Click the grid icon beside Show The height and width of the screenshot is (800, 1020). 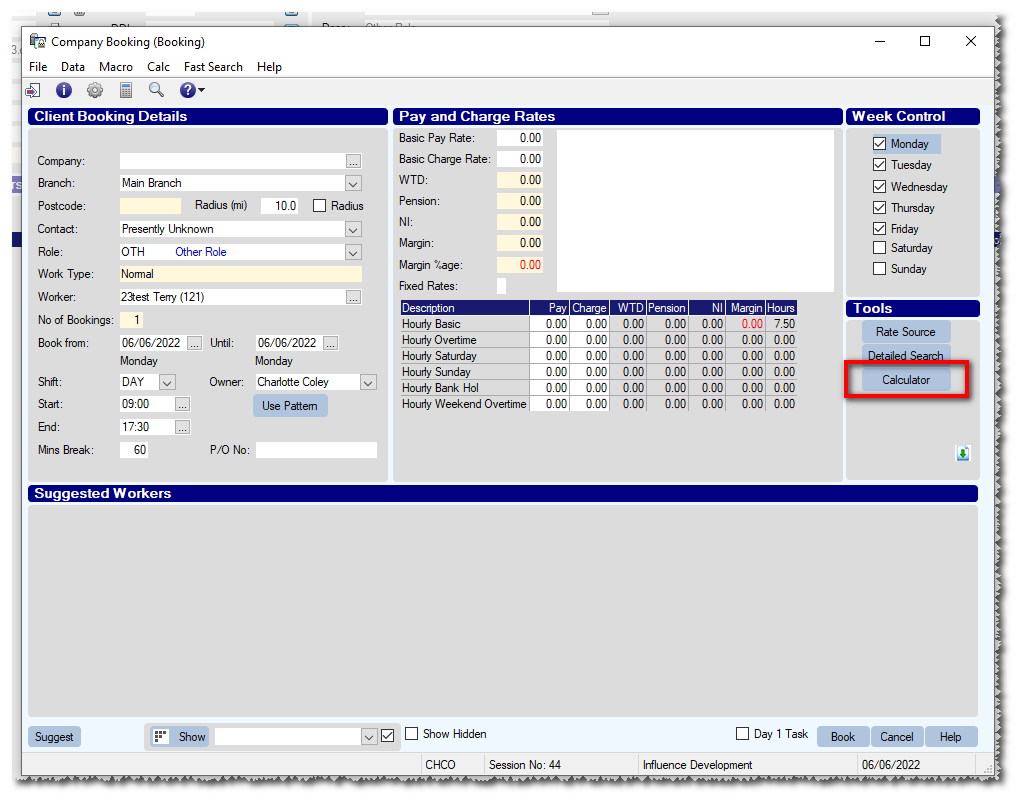(x=161, y=736)
